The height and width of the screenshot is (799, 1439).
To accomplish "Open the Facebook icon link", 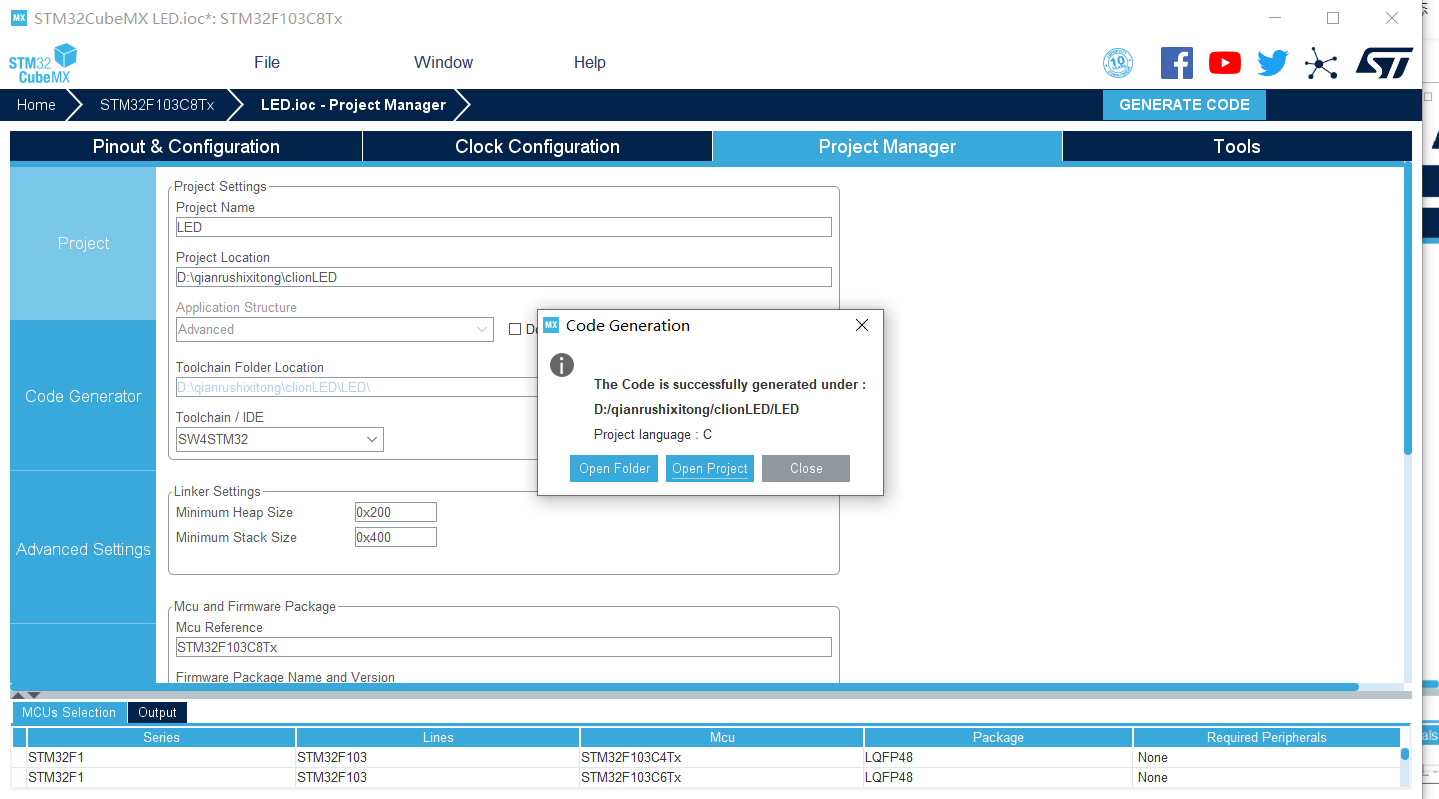I will point(1176,63).
